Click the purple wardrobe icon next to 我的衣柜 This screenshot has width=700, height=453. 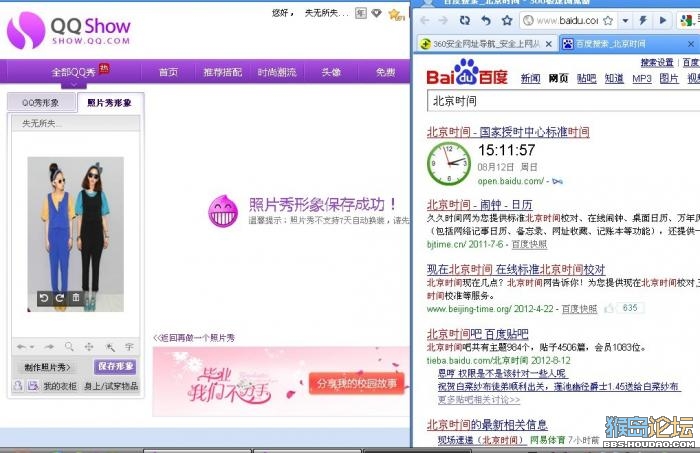(x=33, y=386)
